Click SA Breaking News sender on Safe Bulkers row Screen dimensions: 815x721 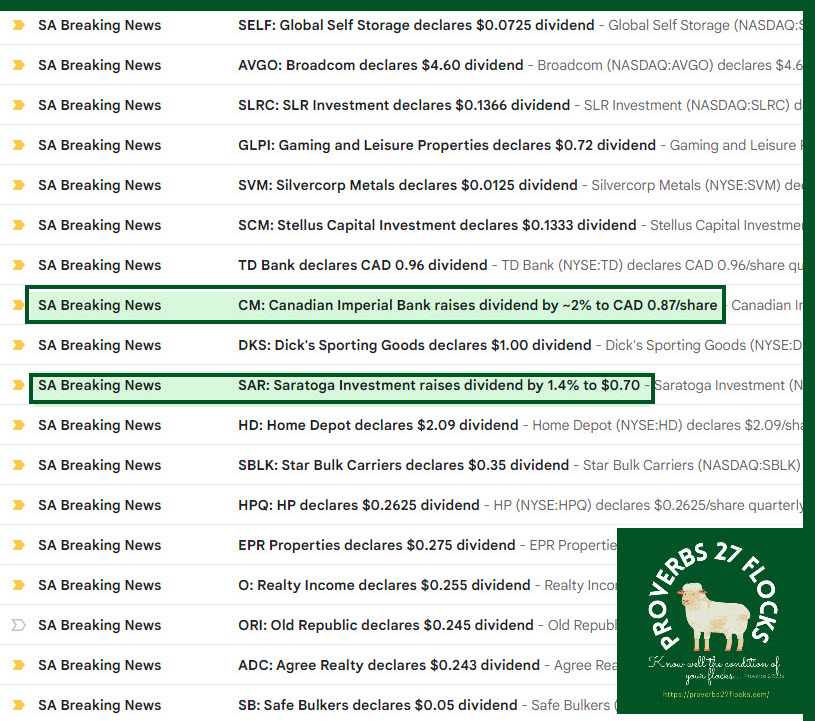tap(99, 705)
